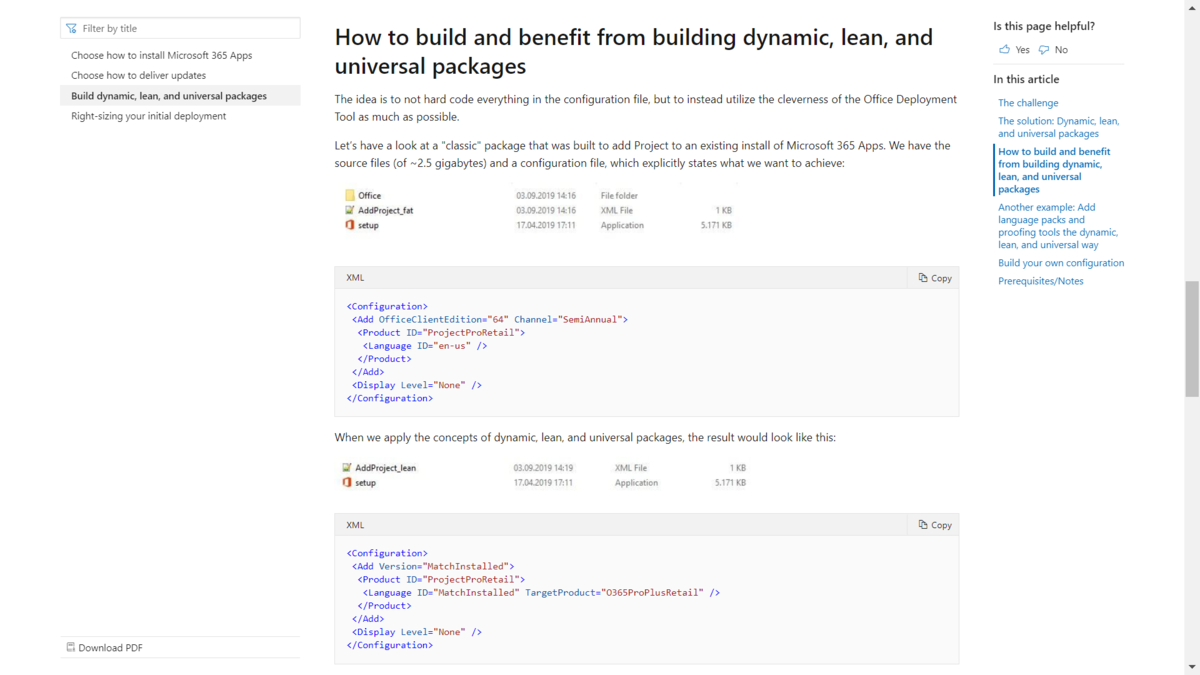Click the AddProject_fat XML file icon
Image resolution: width=1200 pixels, height=675 pixels.
click(x=350, y=210)
